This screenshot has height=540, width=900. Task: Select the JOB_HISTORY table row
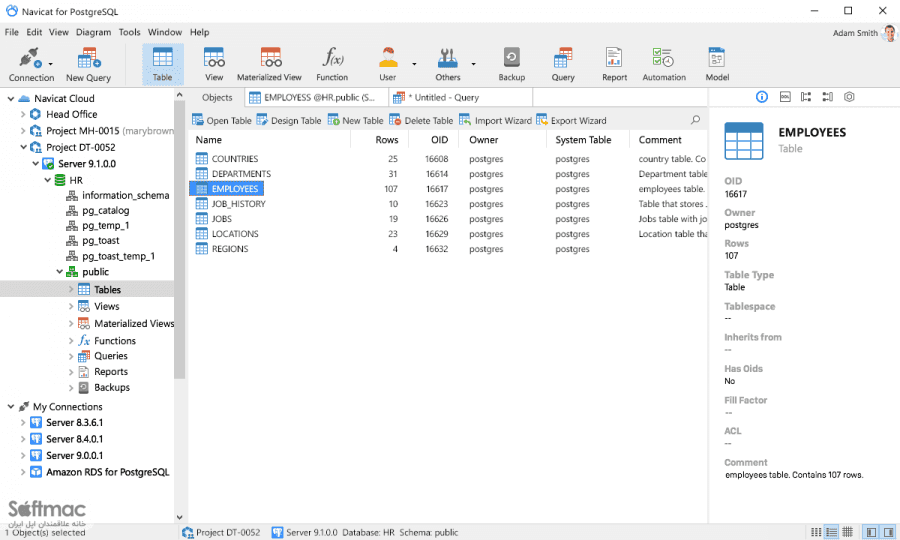(448, 204)
